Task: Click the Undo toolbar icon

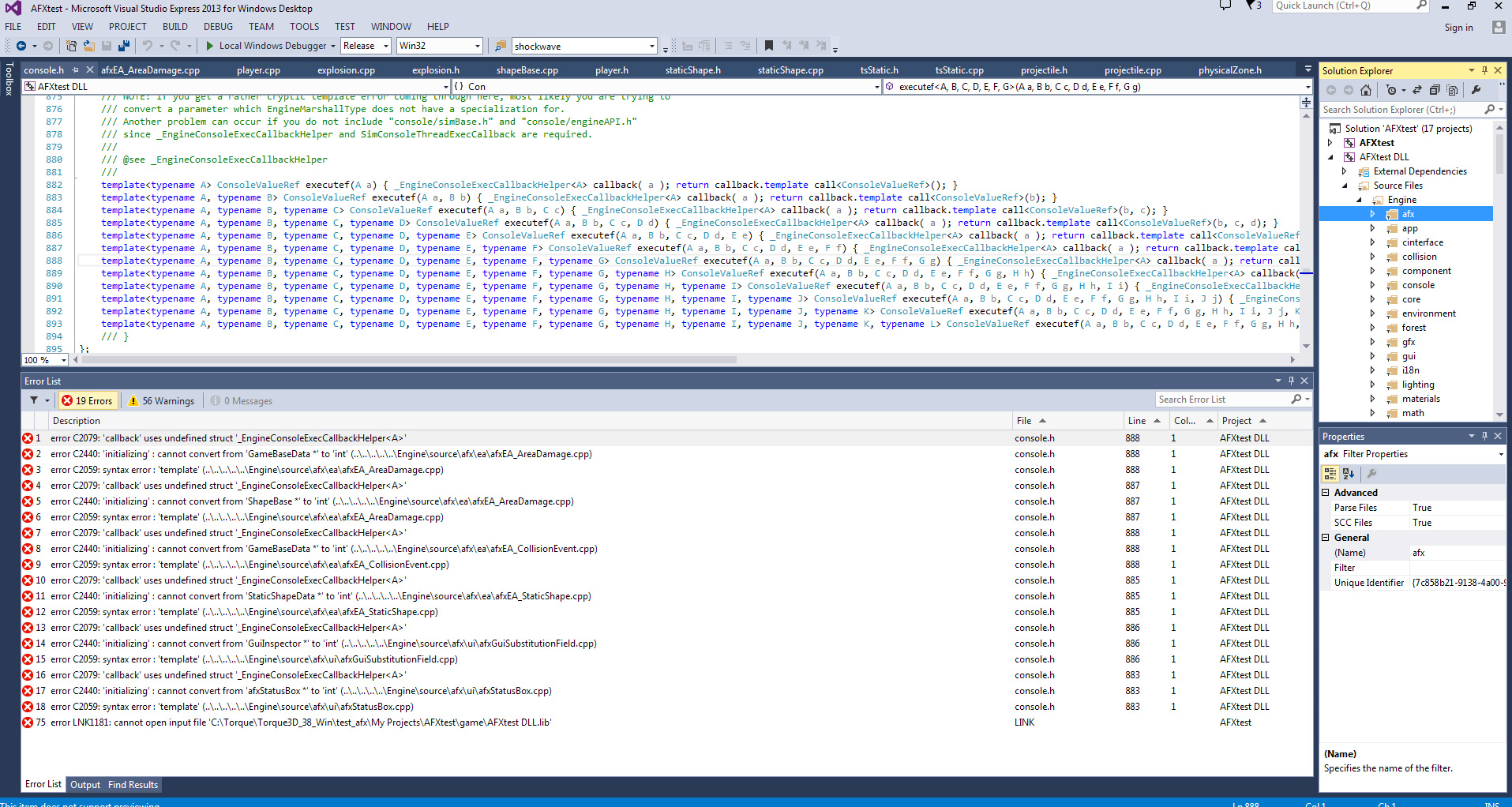Action: [147, 46]
